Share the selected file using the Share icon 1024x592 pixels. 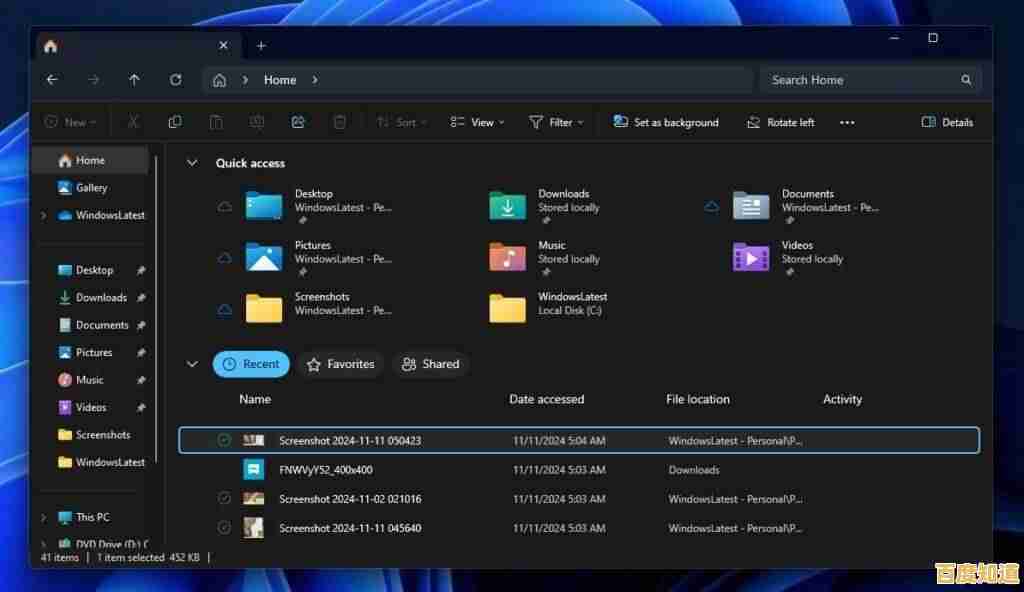(x=298, y=121)
